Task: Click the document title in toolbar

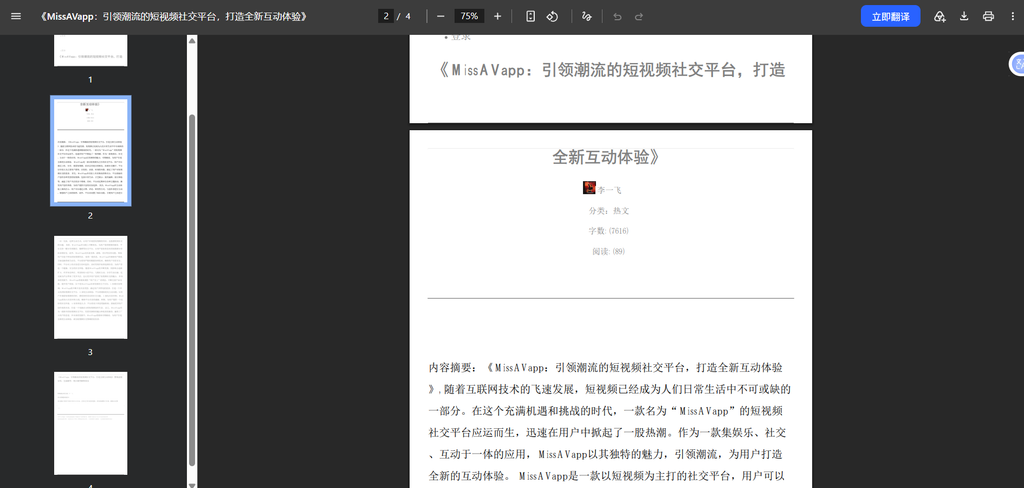Action: click(174, 16)
